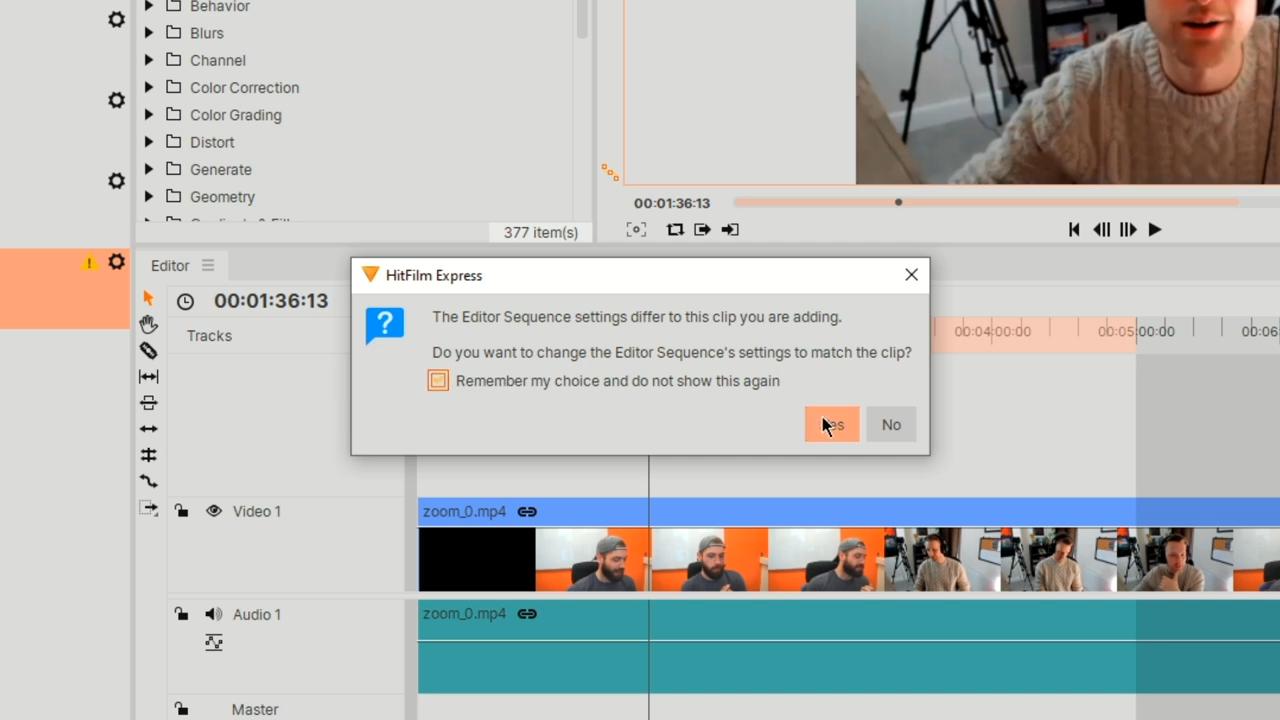This screenshot has width=1280, height=720.
Task: Set the In point in the viewer
Action: point(702,229)
